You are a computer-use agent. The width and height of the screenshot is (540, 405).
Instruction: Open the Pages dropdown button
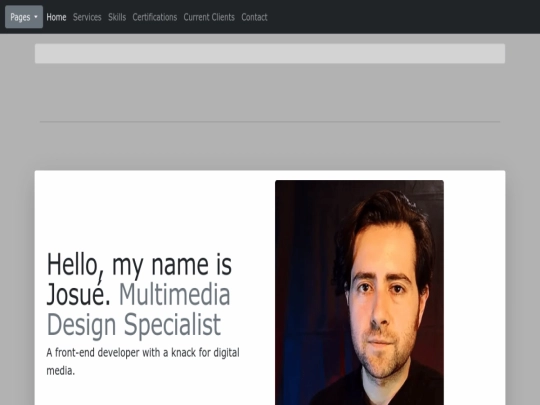pyautogui.click(x=24, y=17)
